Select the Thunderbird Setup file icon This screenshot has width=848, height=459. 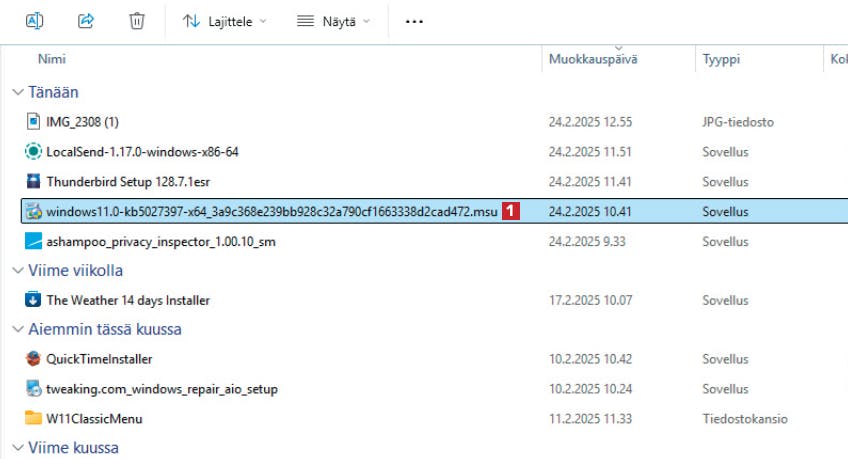(33, 181)
